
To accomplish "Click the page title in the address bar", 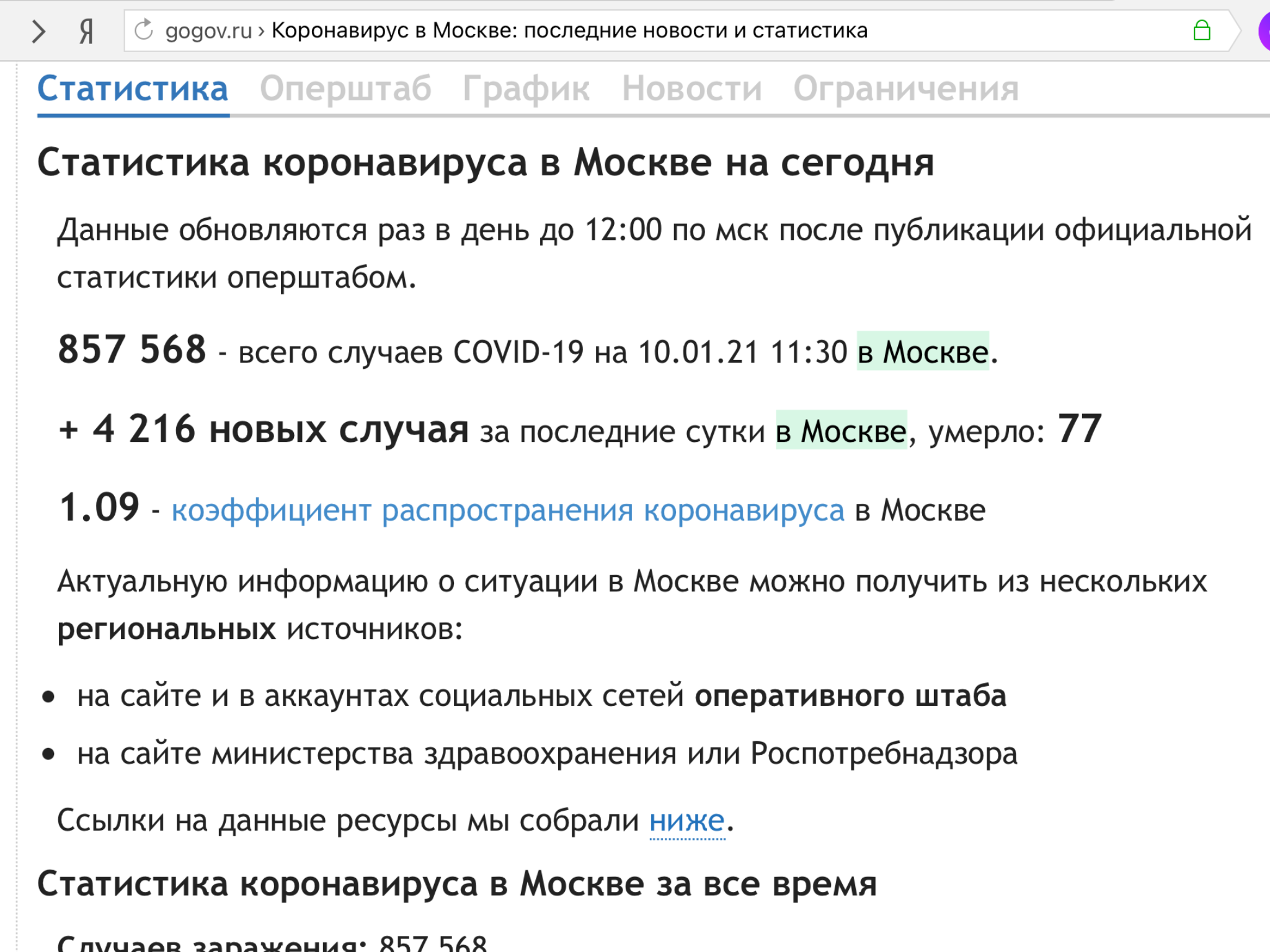I will pyautogui.click(x=569, y=30).
